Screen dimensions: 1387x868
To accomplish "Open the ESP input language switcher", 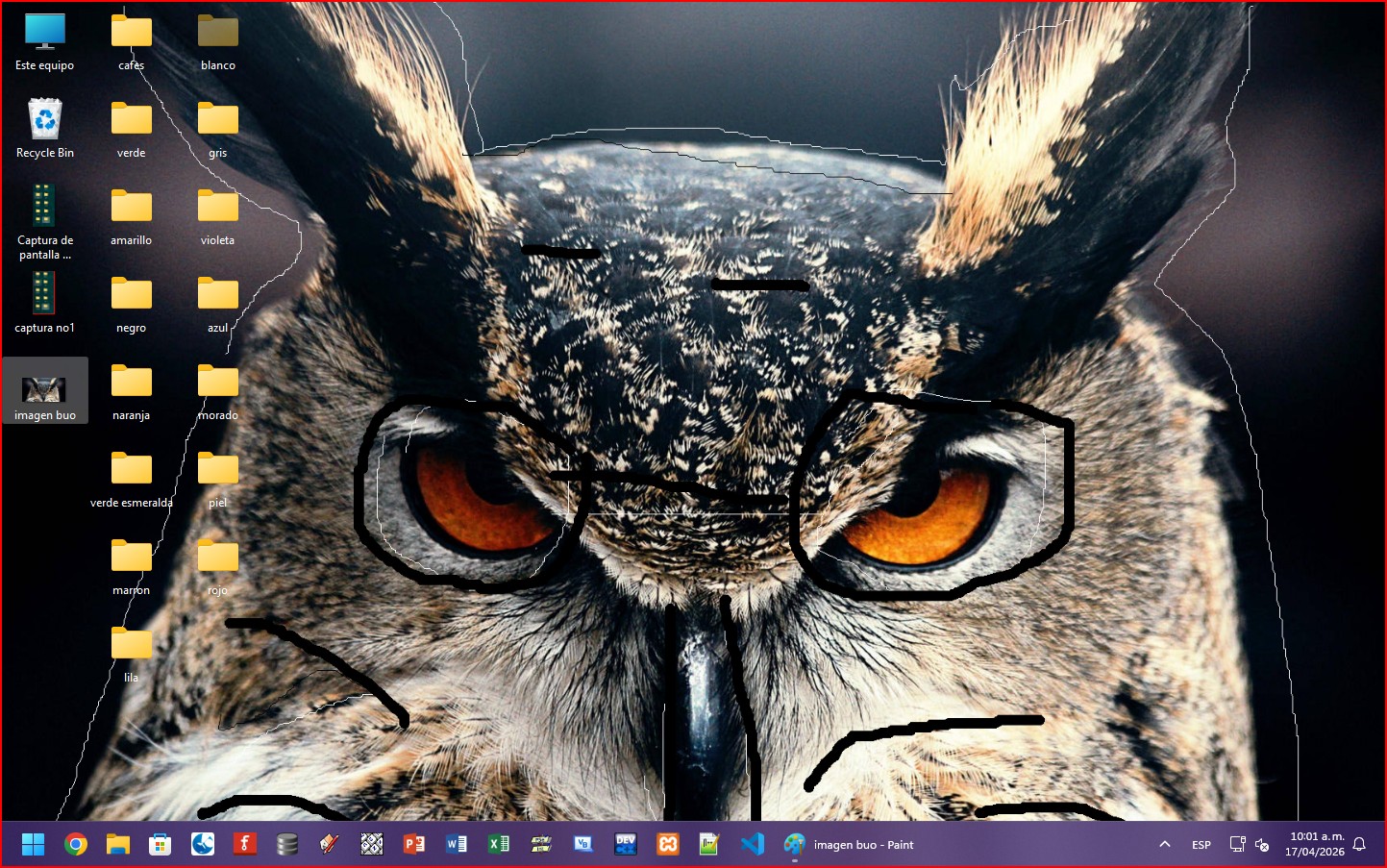I will point(1201,845).
